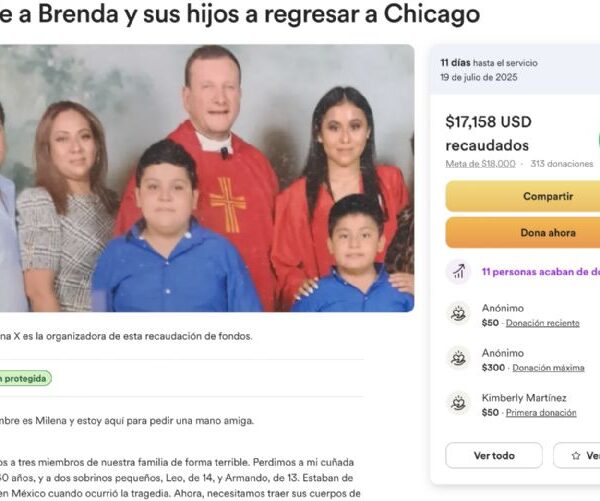This screenshot has height=501, width=600.
Task: Click the heart-hands icon beside $300 donation
Action: 458,358
